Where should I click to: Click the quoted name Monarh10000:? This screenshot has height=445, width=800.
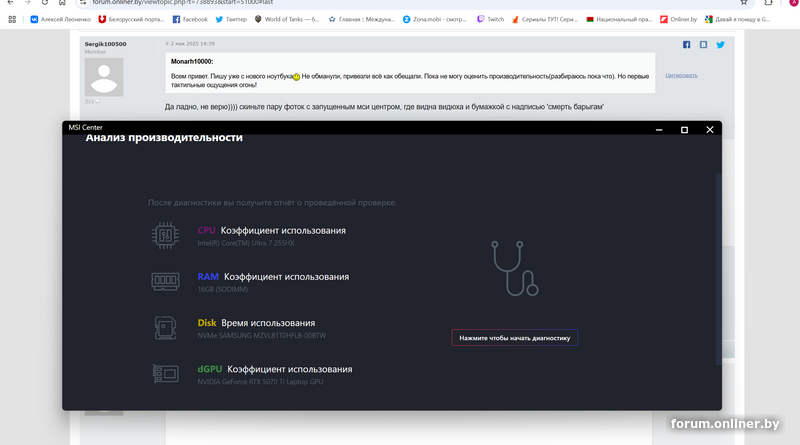pyautogui.click(x=192, y=62)
